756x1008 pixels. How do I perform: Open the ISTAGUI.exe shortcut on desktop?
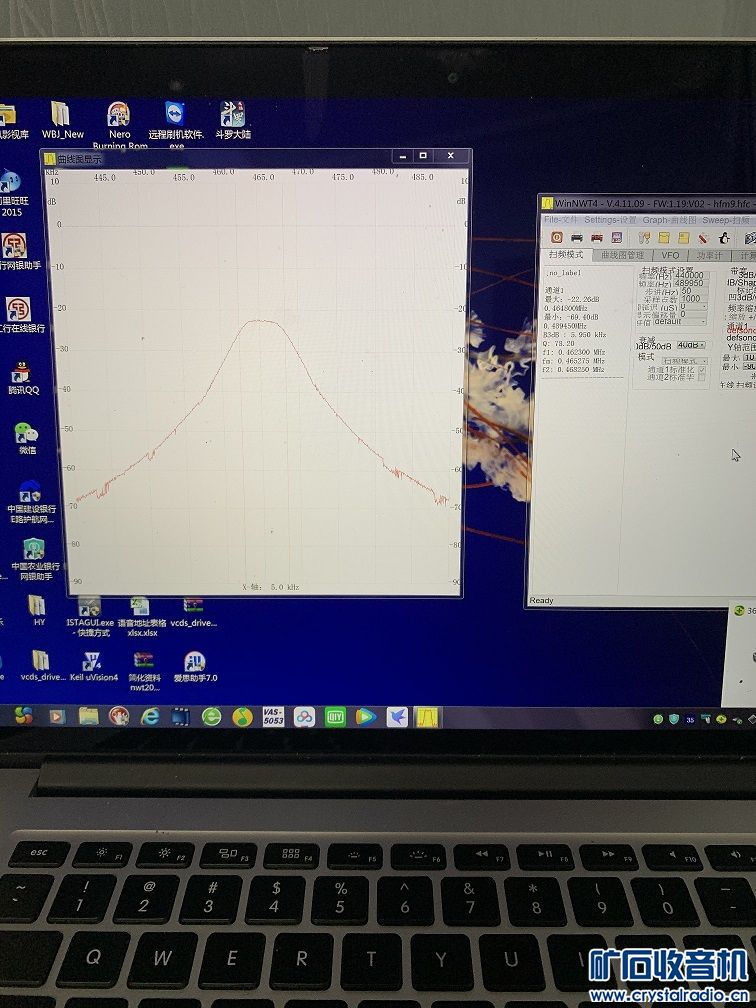(89, 617)
